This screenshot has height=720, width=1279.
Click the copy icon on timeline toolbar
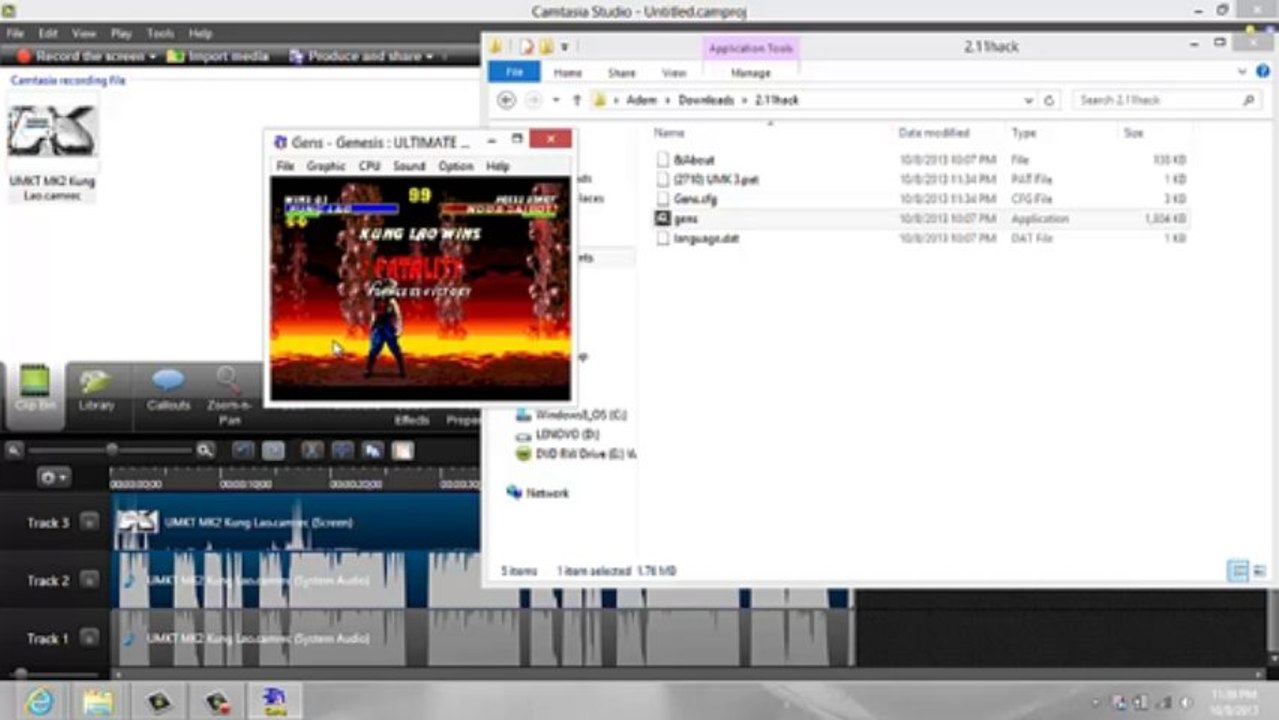click(372, 451)
